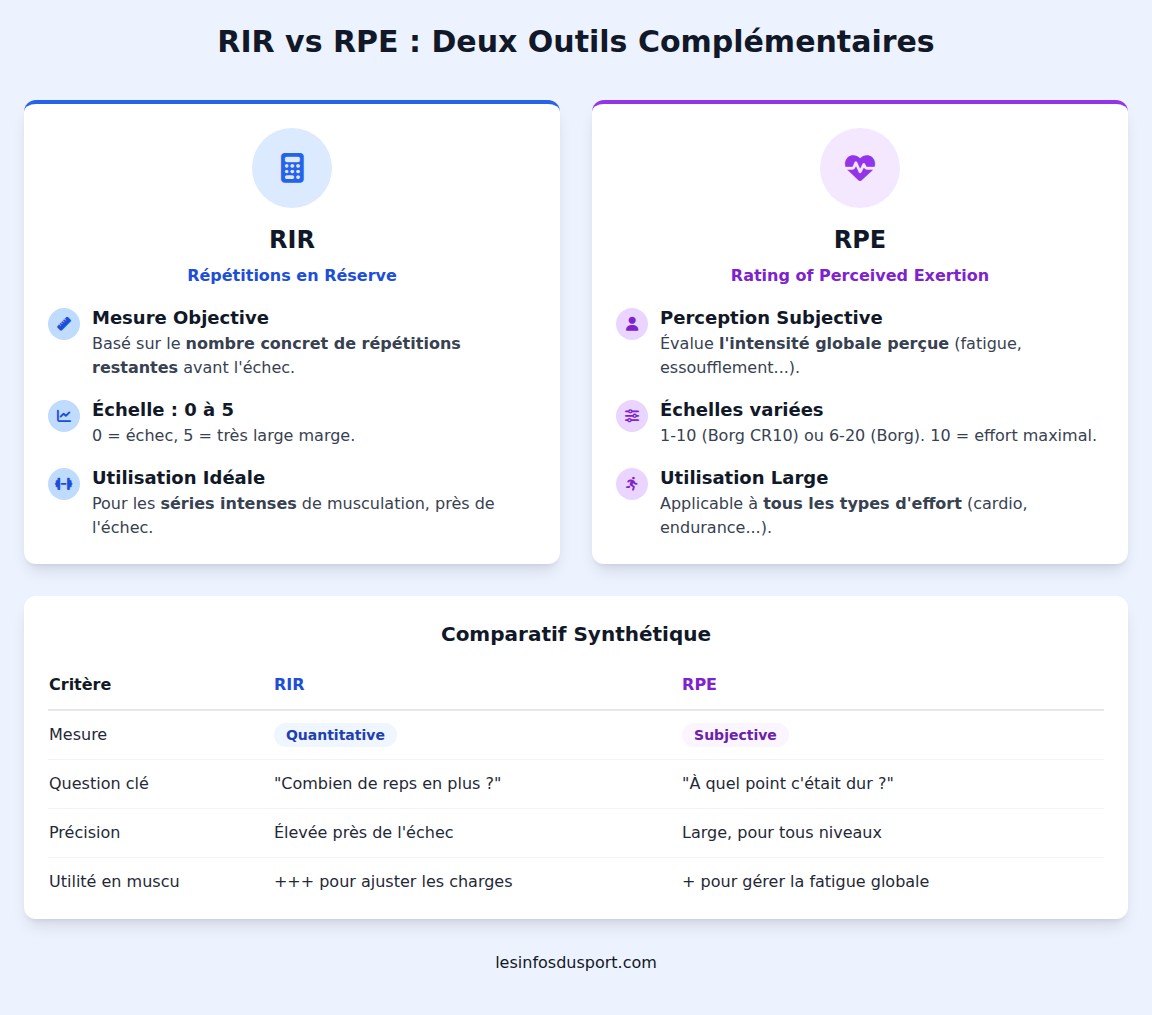Click the heart pulse icon above RPE
This screenshot has height=1015, width=1152.
[x=860, y=168]
